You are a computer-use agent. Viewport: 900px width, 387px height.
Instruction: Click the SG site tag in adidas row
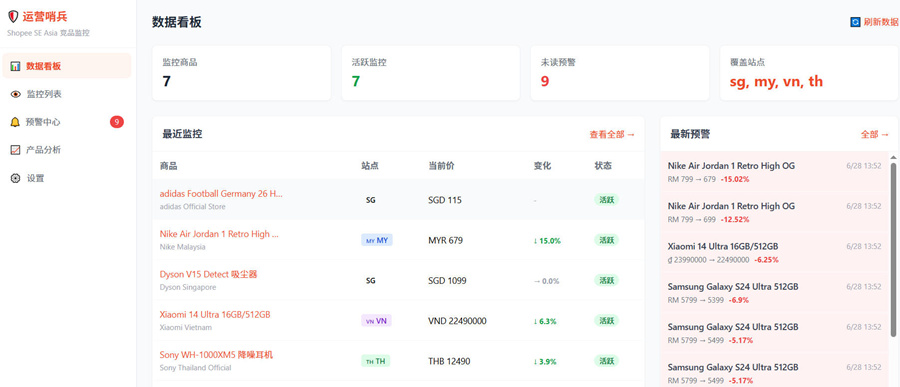(x=371, y=200)
